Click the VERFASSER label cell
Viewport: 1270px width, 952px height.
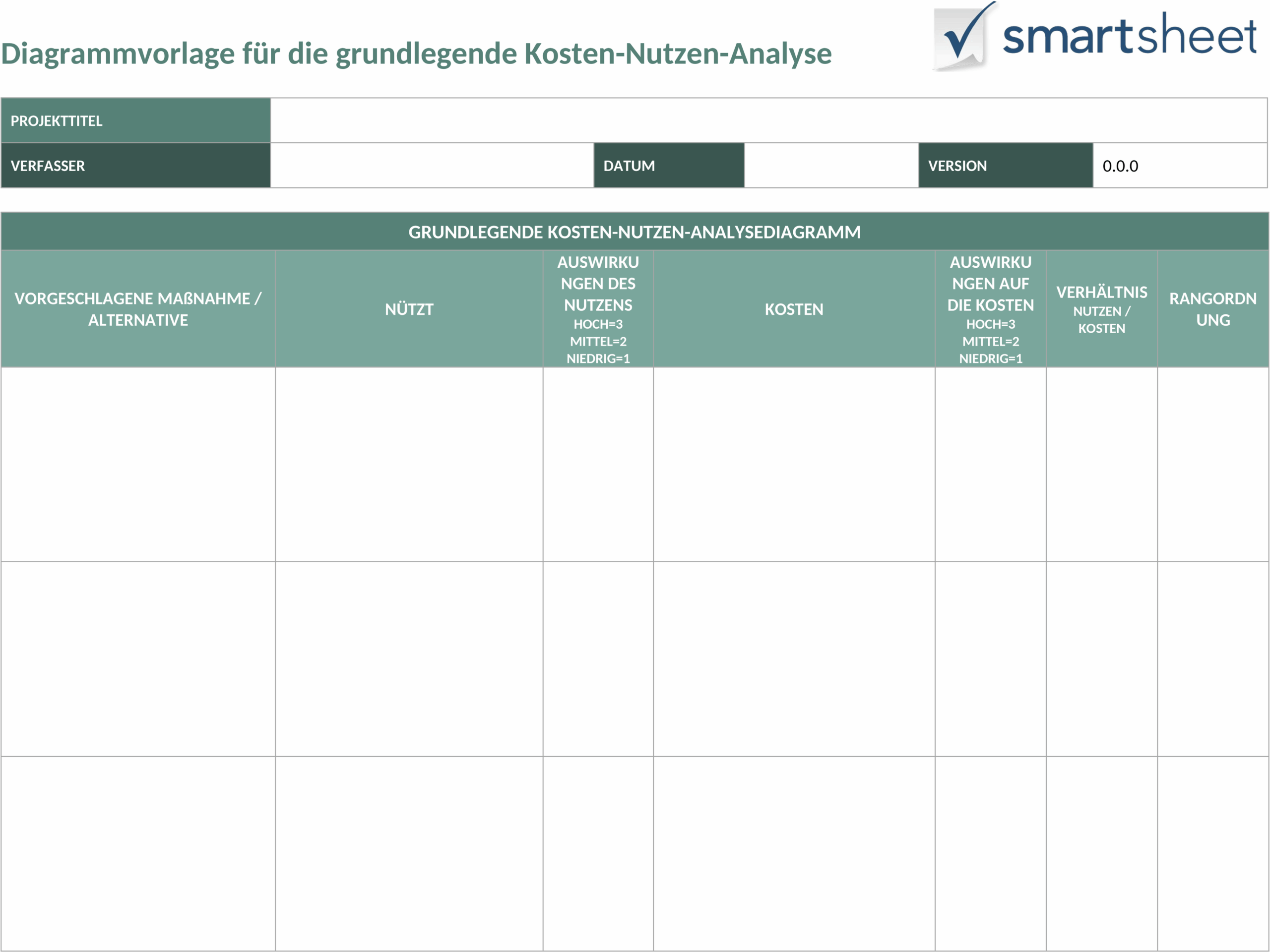[135, 165]
